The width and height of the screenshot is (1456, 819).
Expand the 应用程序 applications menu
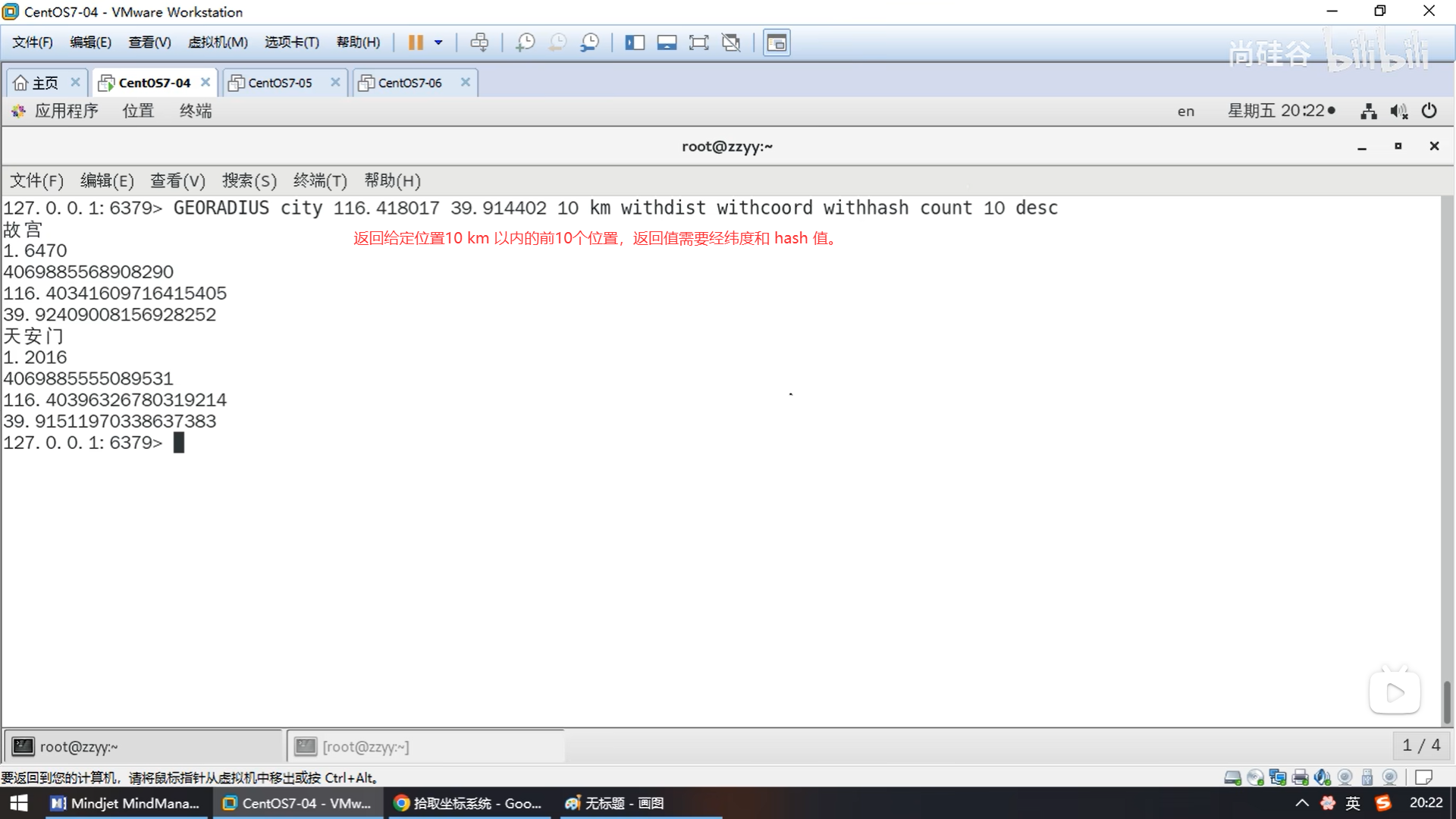pos(65,111)
